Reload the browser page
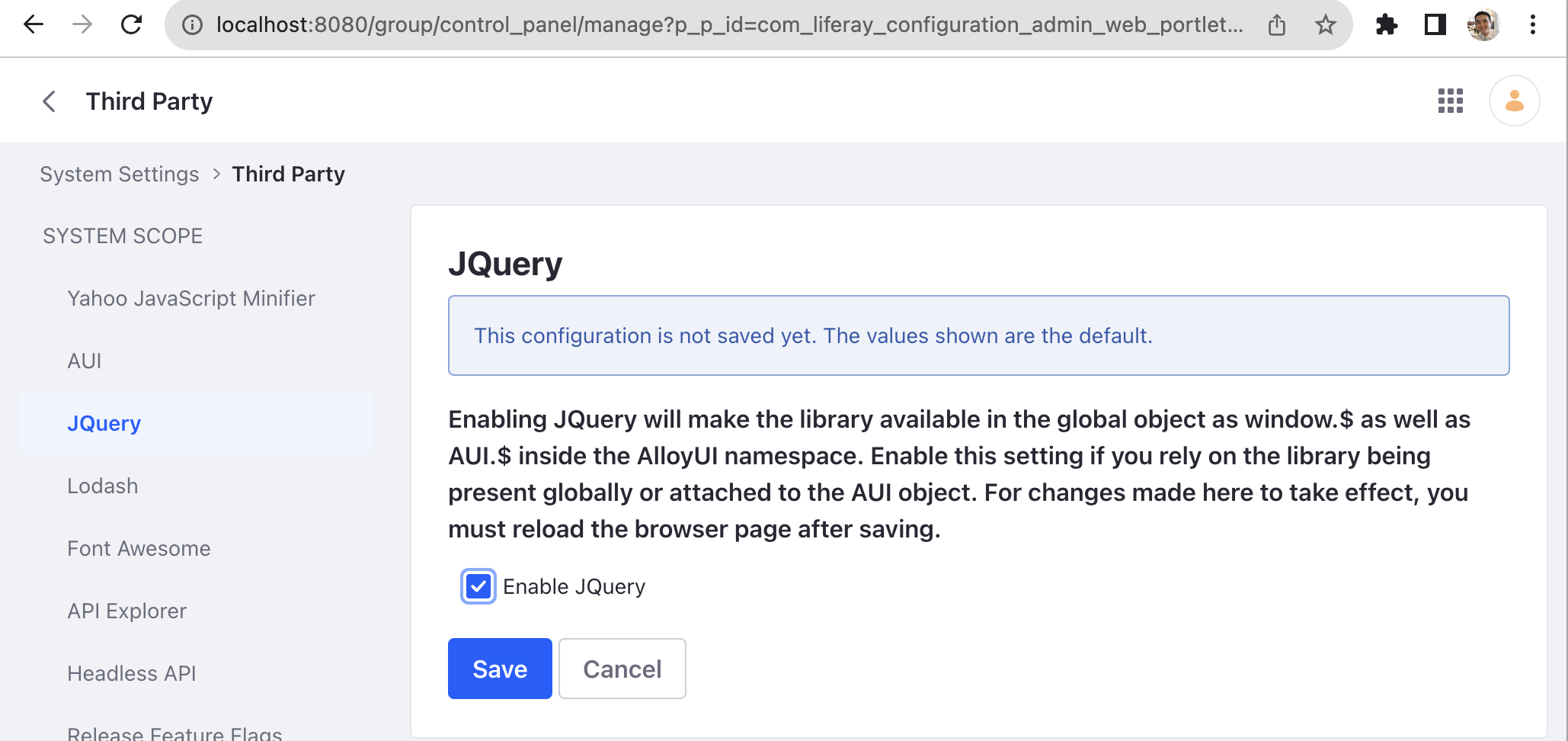This screenshot has width=1568, height=741. (x=132, y=25)
